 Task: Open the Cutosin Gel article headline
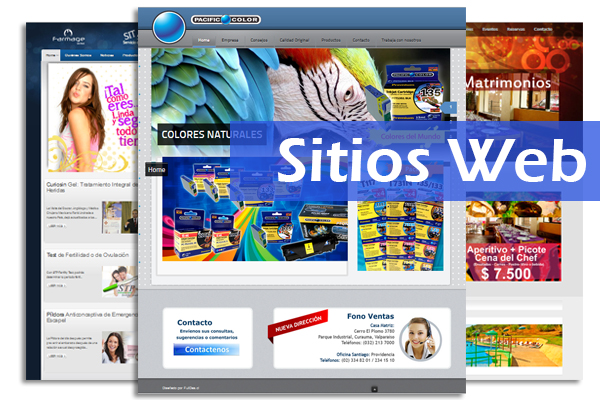point(92,187)
